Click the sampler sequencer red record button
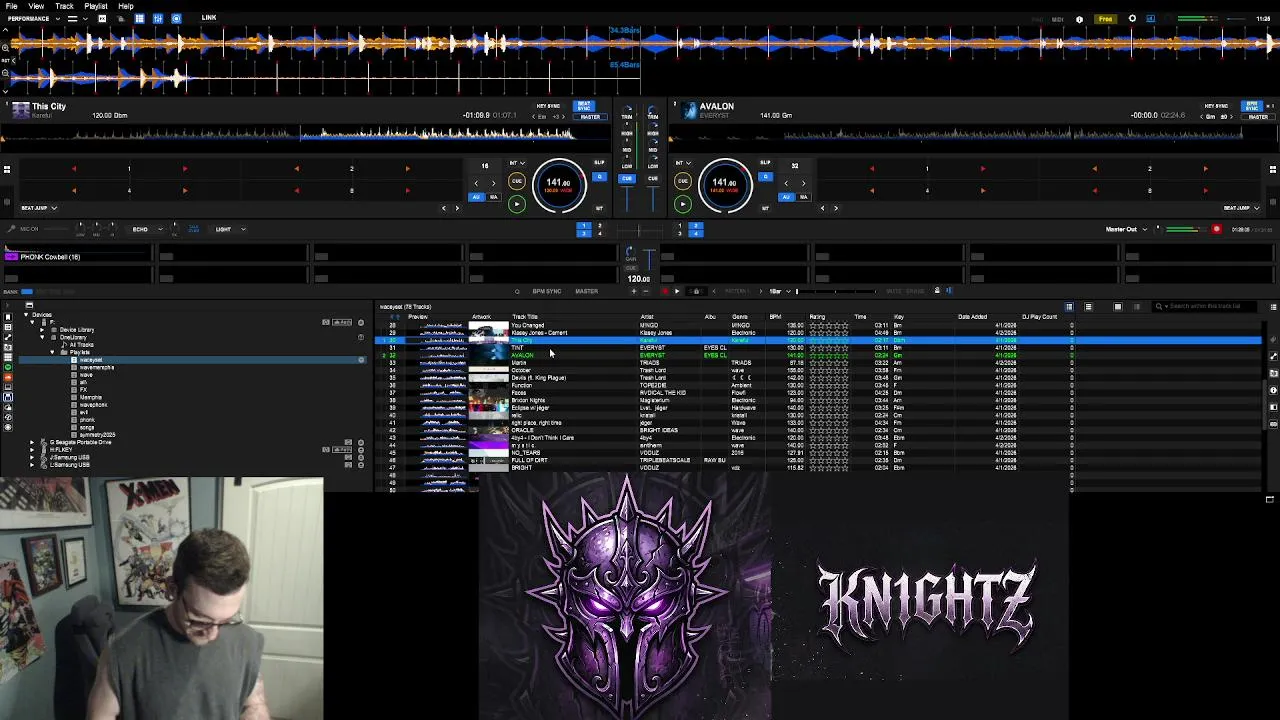1280x720 pixels. point(664,291)
